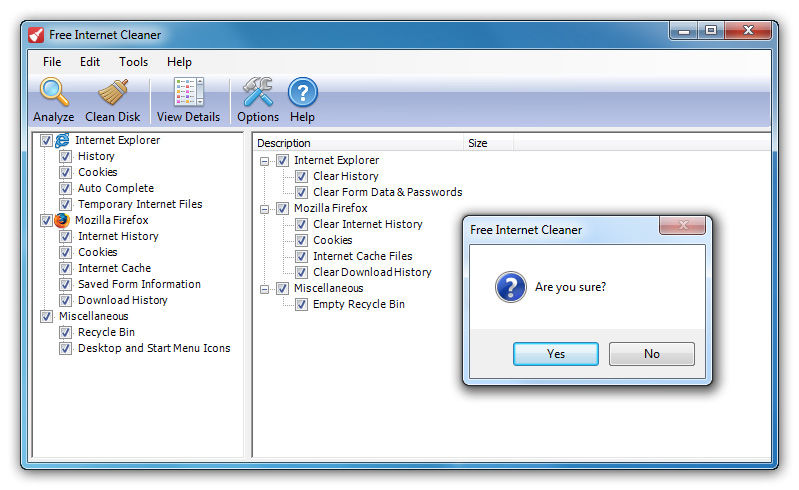Confirm the dialog by clicking Yes

tap(556, 354)
